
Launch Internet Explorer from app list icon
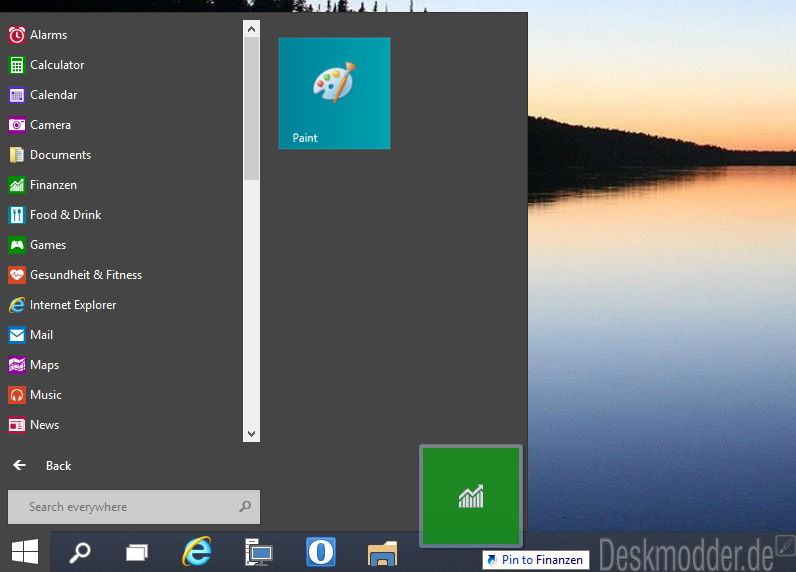17,305
